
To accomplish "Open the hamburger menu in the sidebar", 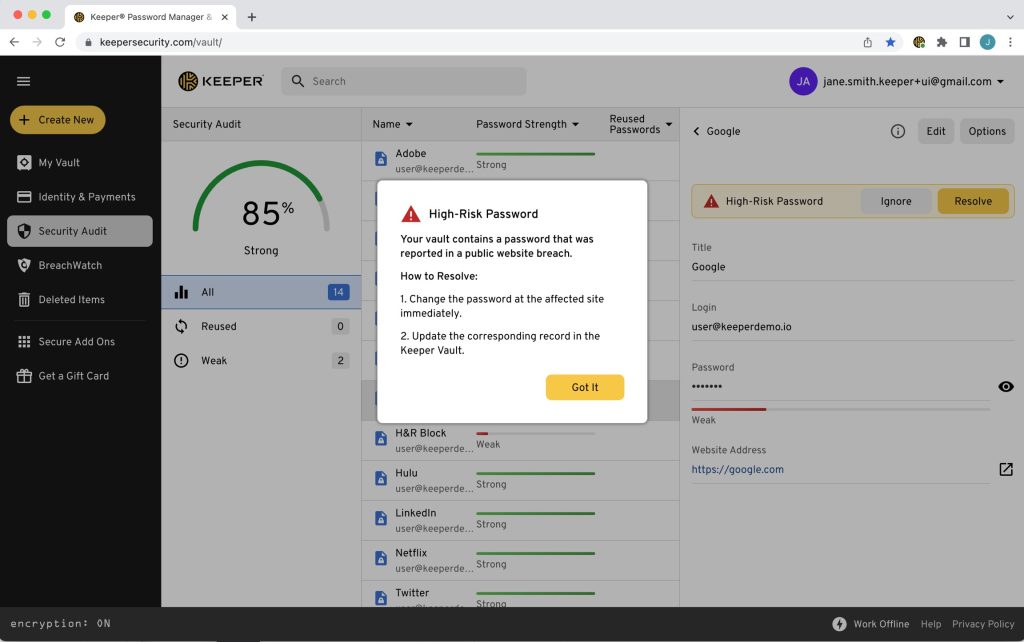I will (24, 81).
